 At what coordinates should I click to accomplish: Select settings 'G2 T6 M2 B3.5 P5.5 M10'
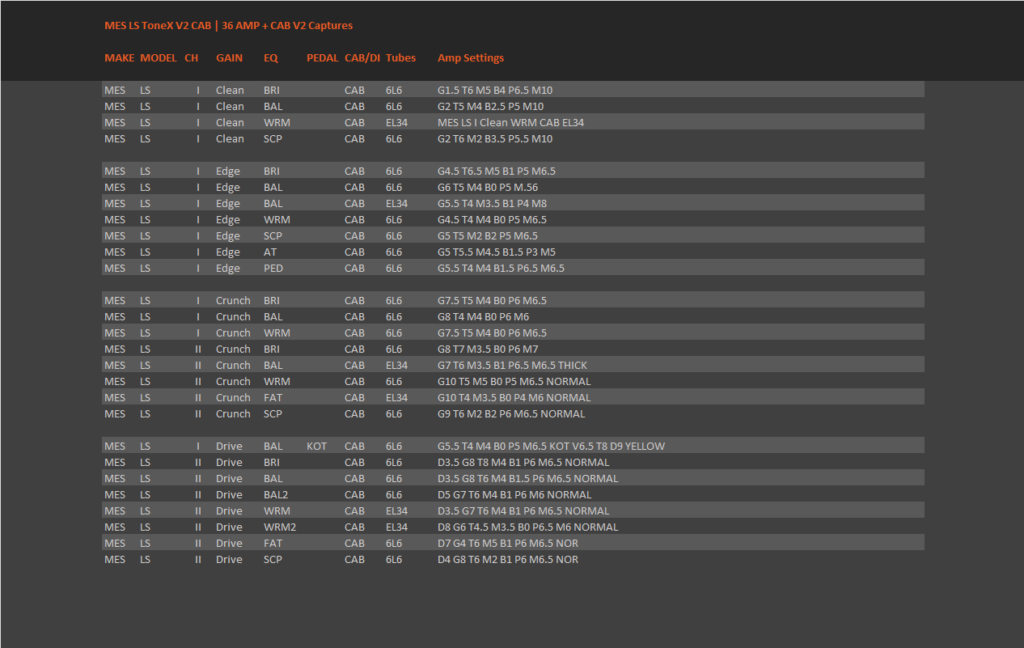495,139
